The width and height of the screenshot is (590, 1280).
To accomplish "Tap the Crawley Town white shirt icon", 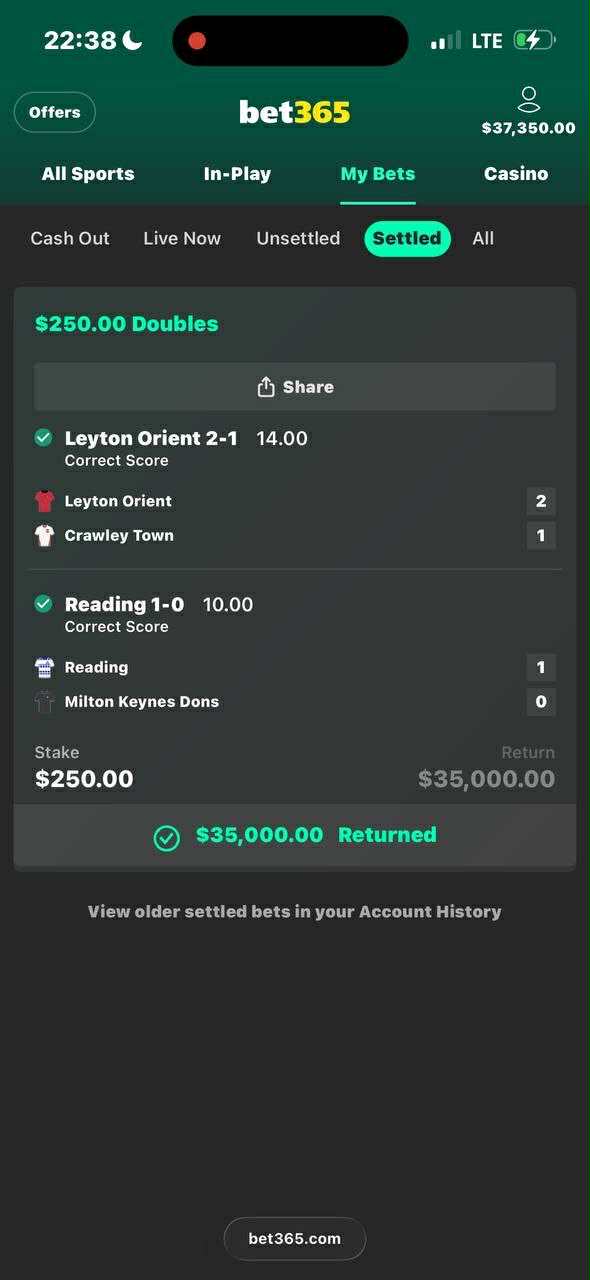I will [44, 535].
